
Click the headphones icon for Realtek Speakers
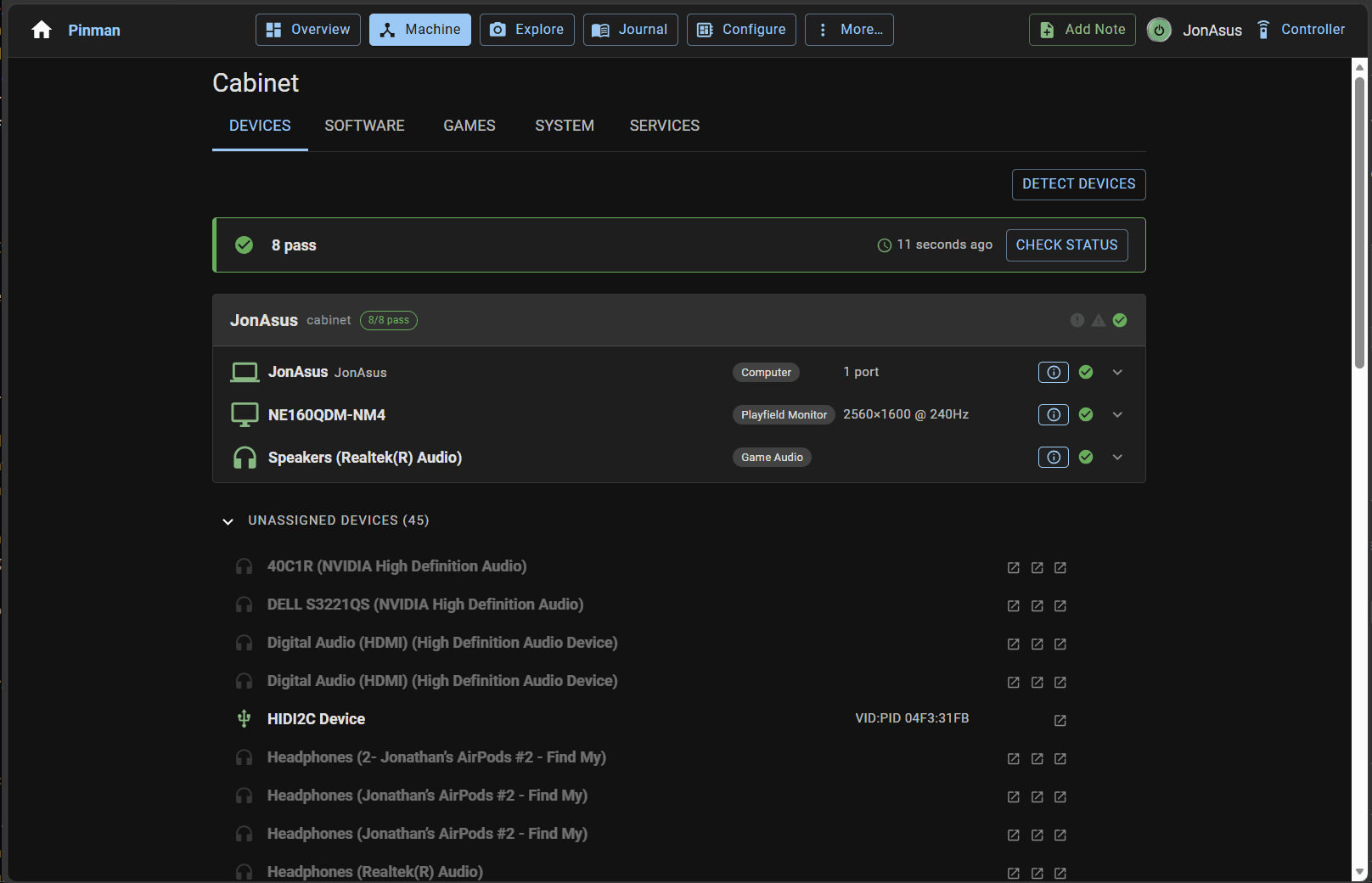click(x=245, y=458)
